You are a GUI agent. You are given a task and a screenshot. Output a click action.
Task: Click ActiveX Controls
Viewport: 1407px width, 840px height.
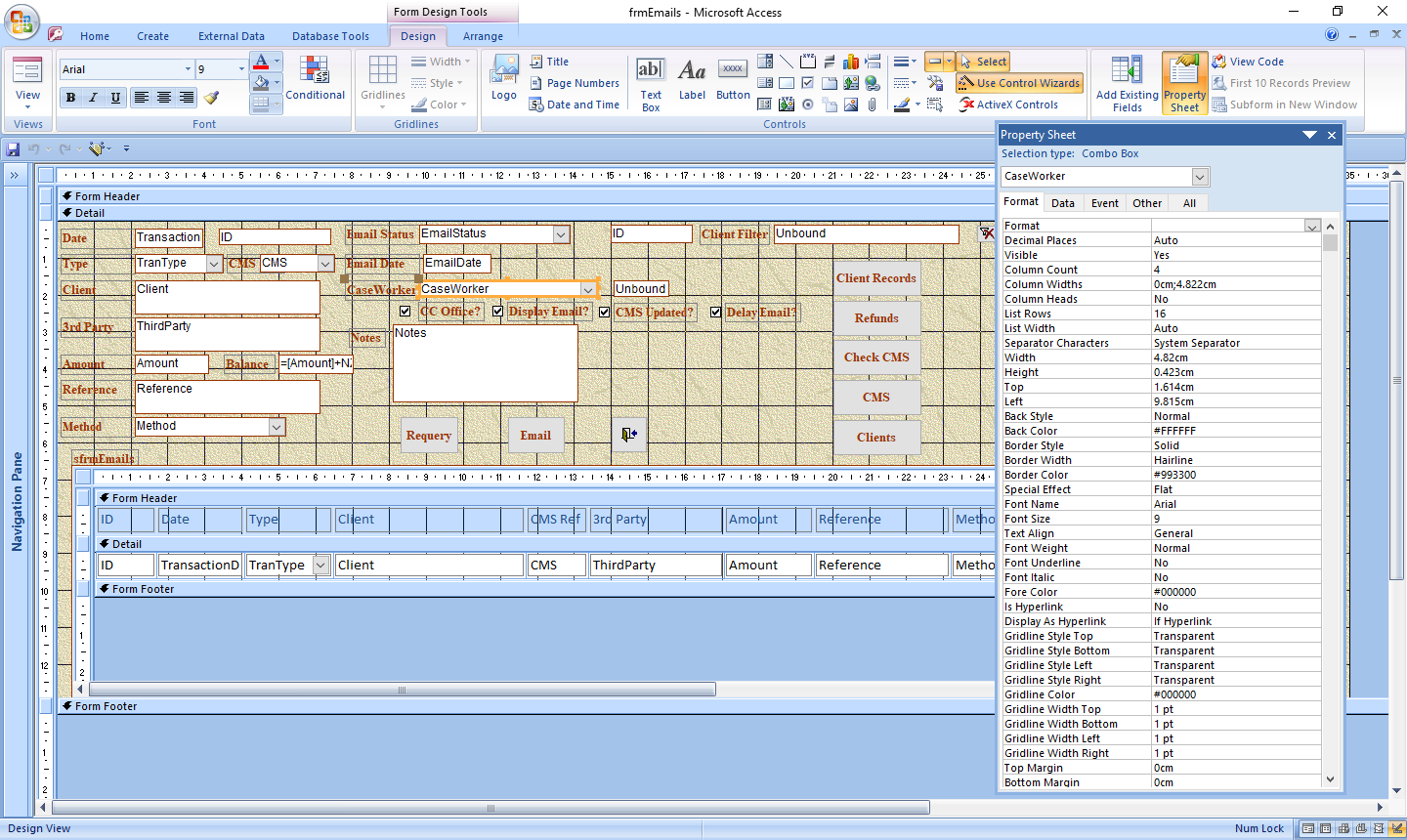[x=1008, y=105]
